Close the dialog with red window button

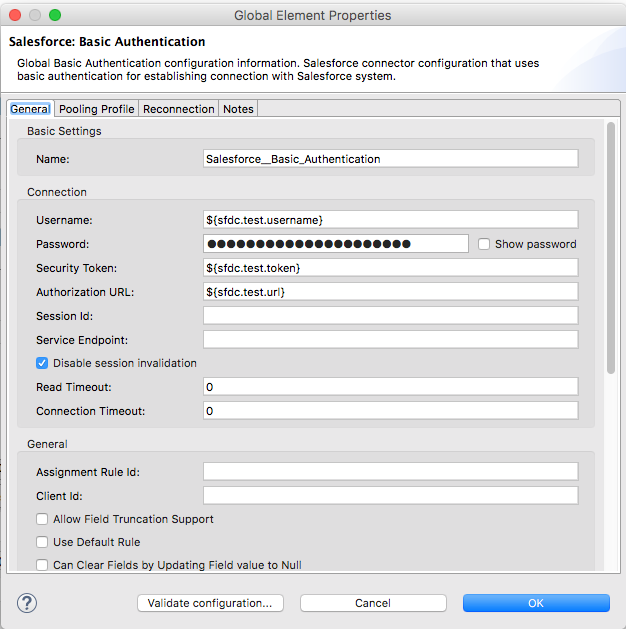[x=15, y=15]
